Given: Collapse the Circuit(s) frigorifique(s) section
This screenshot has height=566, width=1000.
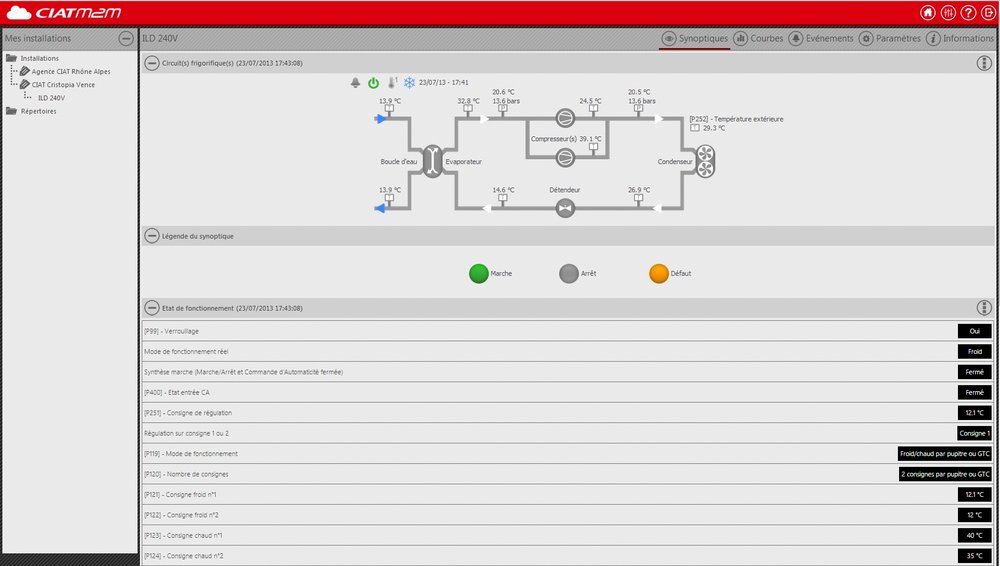Looking at the screenshot, I should pos(152,63).
